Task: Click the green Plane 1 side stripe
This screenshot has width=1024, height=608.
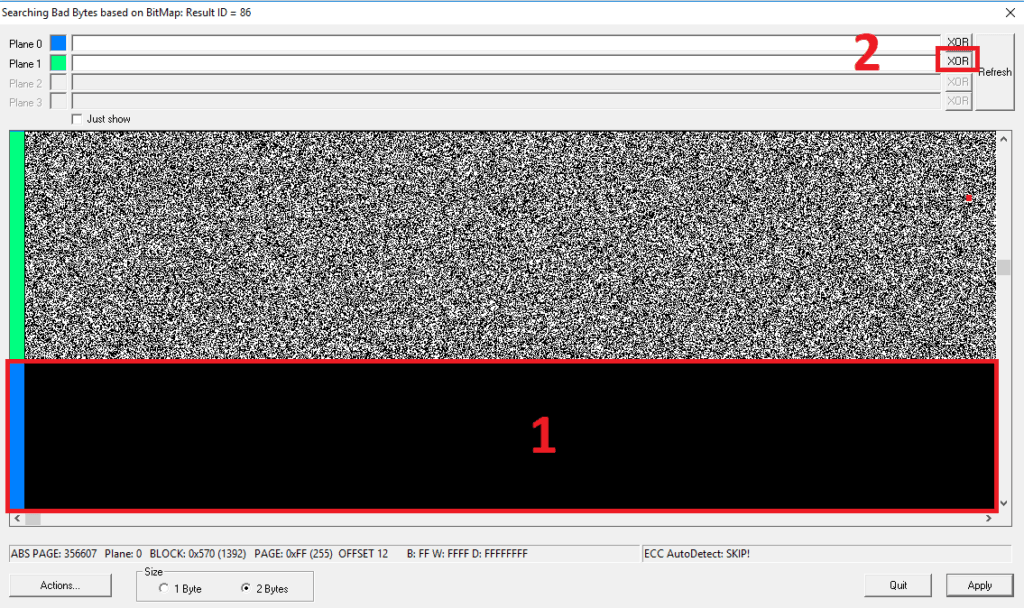Action: point(17,245)
